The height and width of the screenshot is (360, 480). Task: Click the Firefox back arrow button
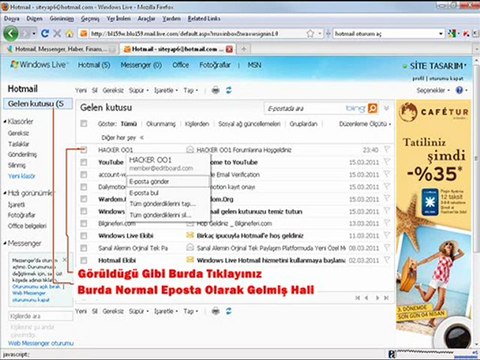pyautogui.click(x=11, y=33)
